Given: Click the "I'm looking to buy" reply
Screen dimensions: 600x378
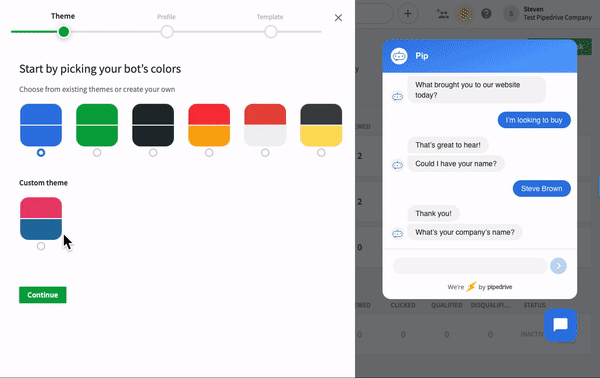Looking at the screenshot, I should pyautogui.click(x=534, y=120).
